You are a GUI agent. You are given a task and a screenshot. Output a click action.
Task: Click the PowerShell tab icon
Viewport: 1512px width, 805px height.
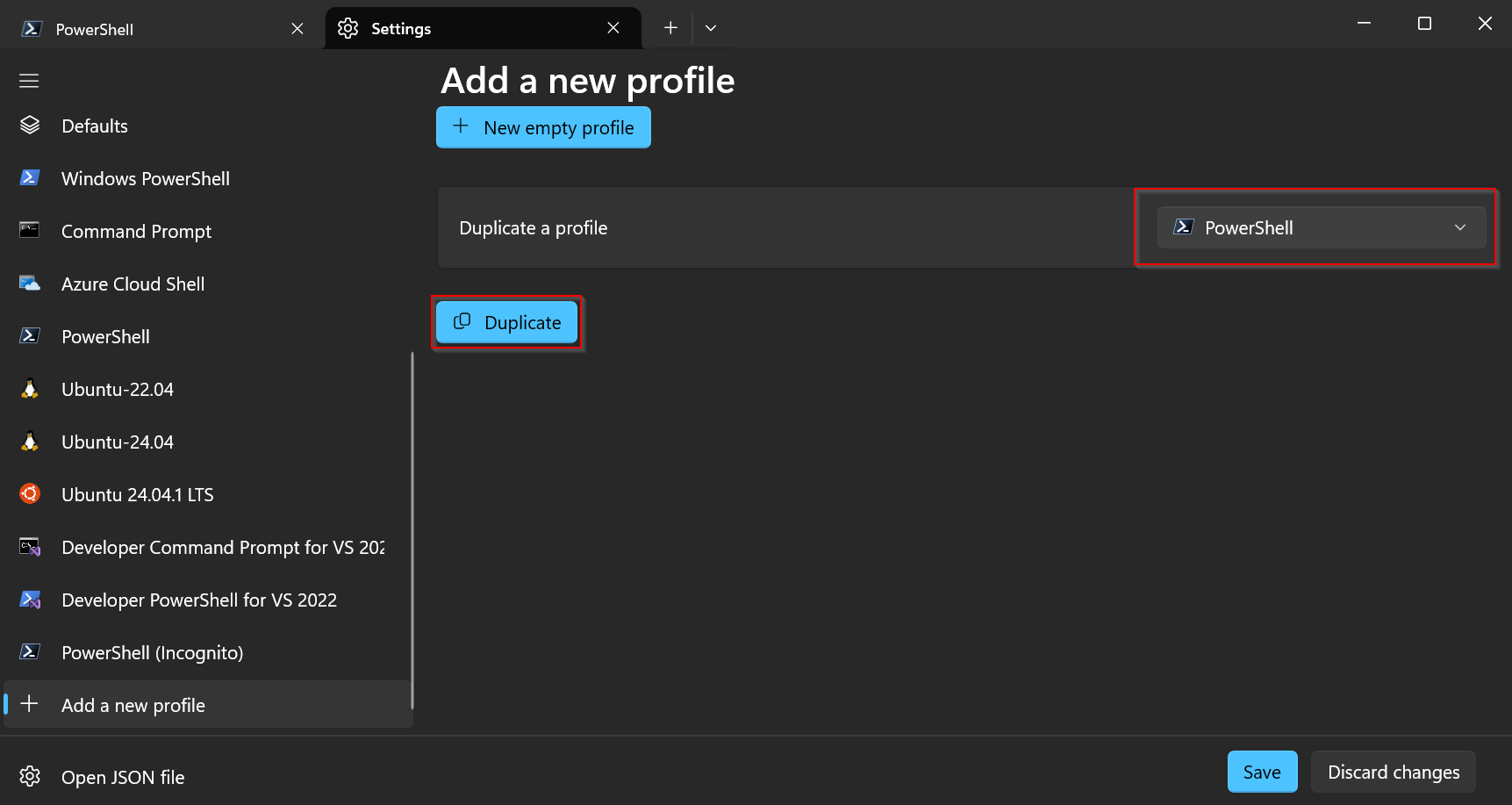pyautogui.click(x=32, y=29)
